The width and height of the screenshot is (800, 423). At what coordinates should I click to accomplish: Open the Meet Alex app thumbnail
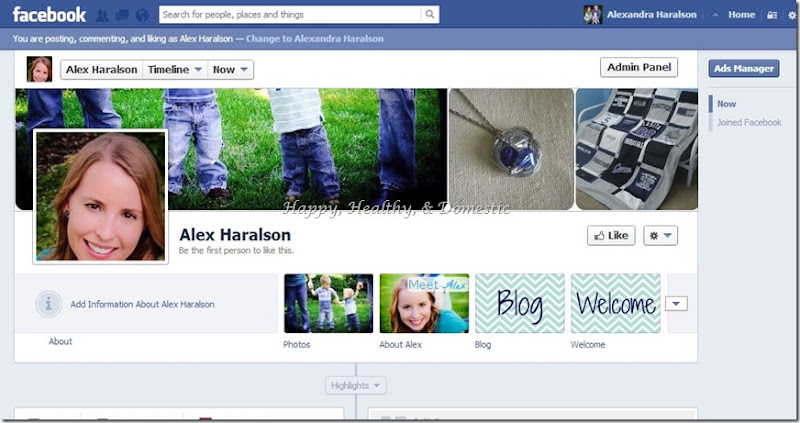click(x=424, y=303)
